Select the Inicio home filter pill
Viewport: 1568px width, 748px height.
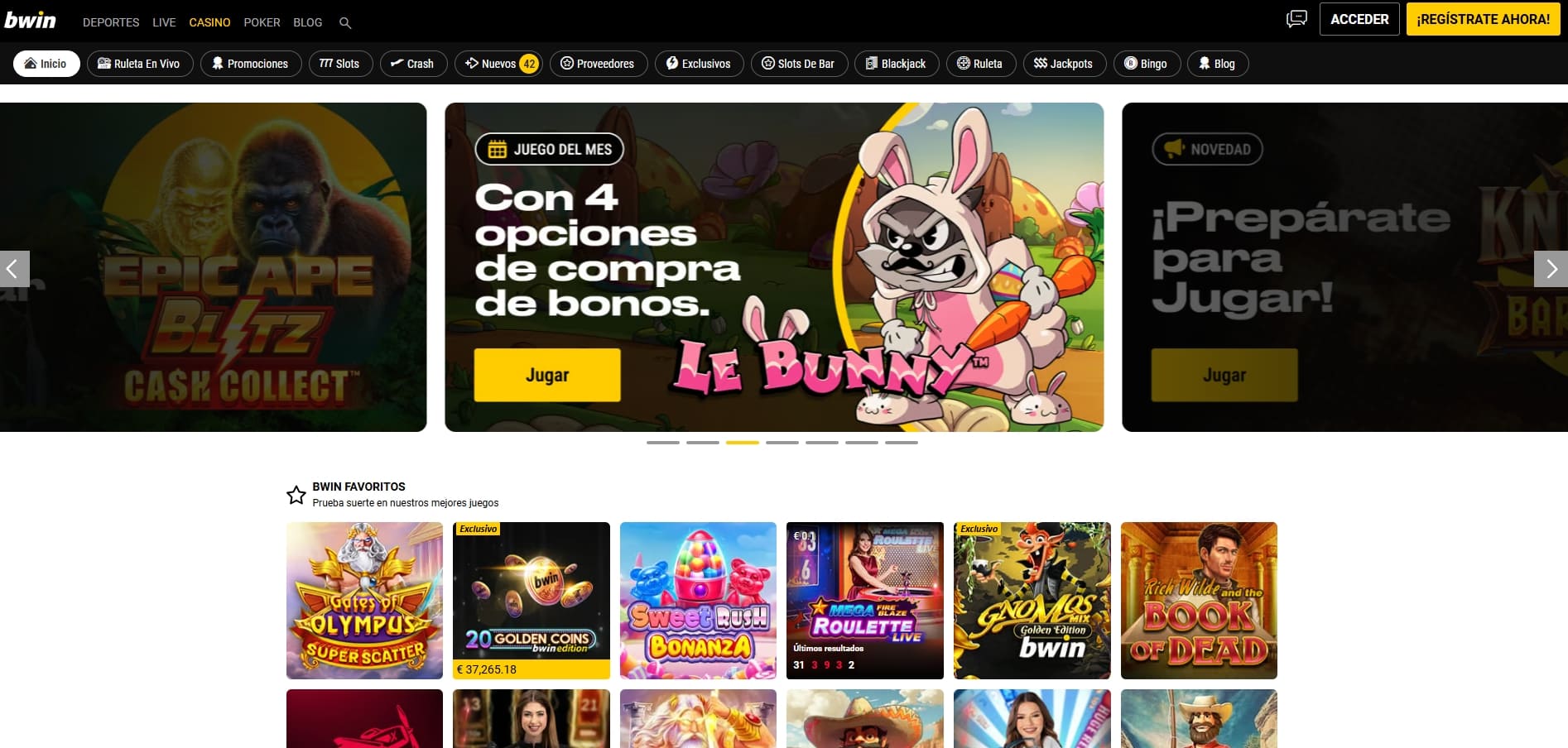(46, 63)
